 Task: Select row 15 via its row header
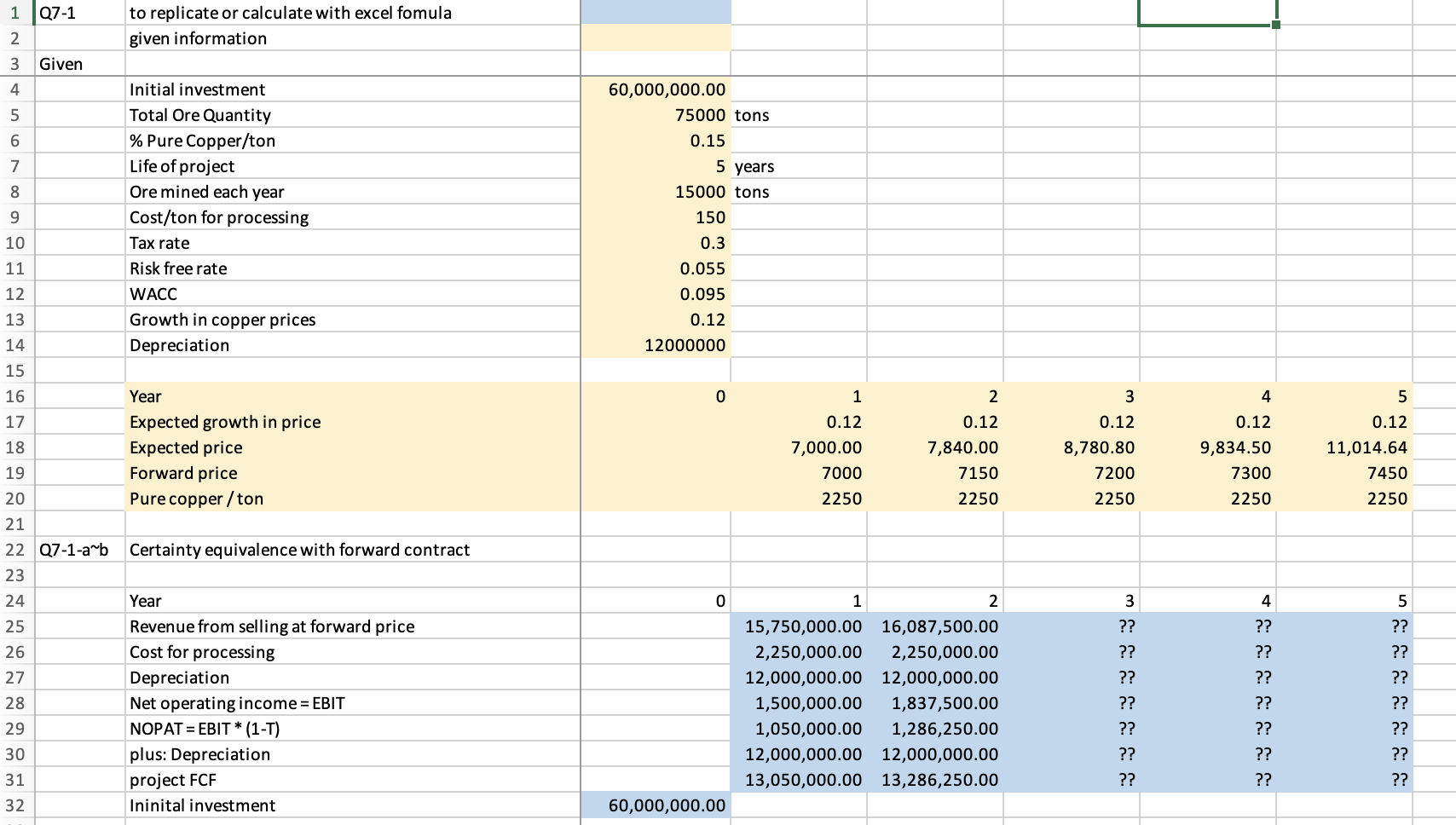pos(15,371)
